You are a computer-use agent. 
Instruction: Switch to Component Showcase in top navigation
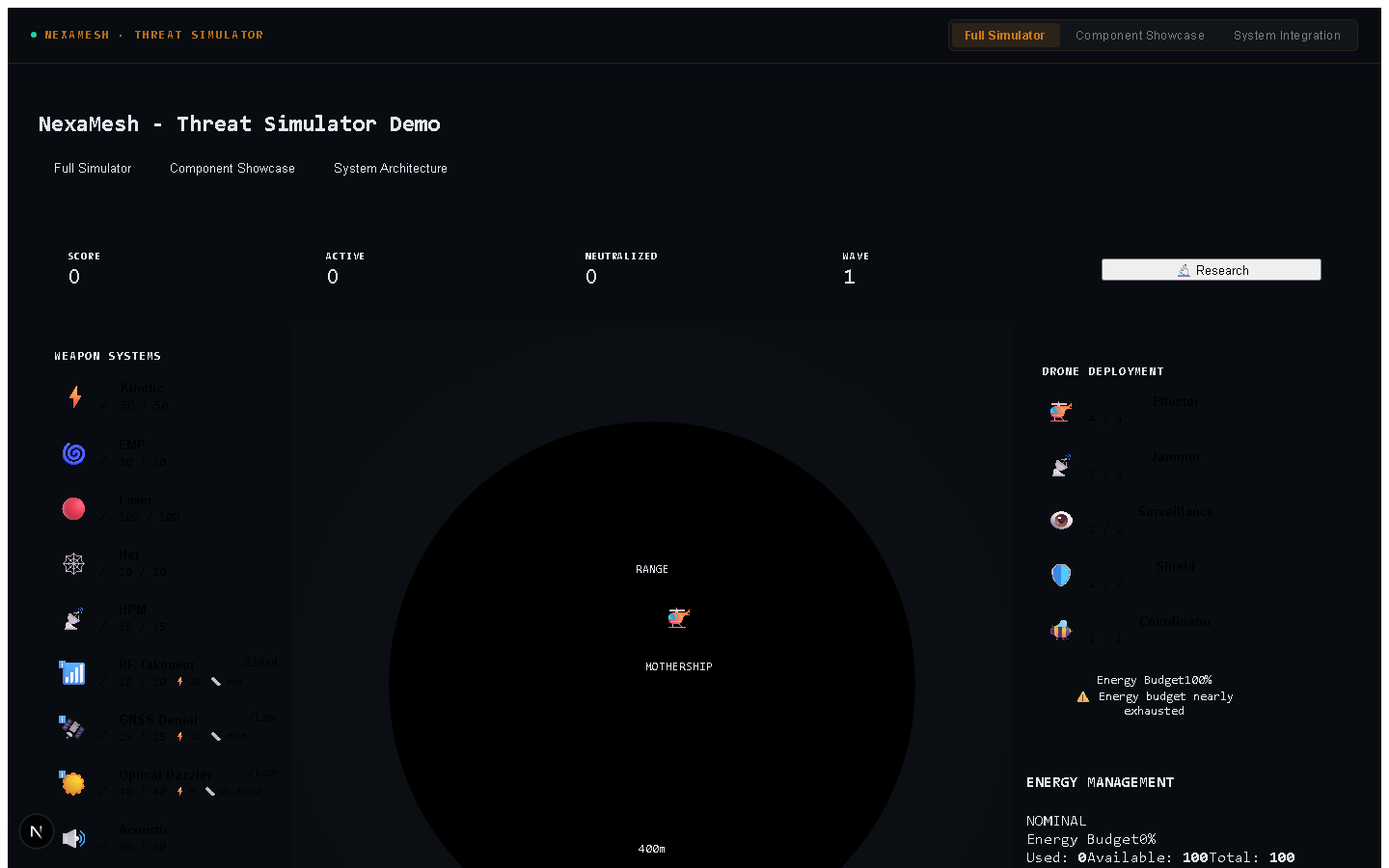(1140, 36)
